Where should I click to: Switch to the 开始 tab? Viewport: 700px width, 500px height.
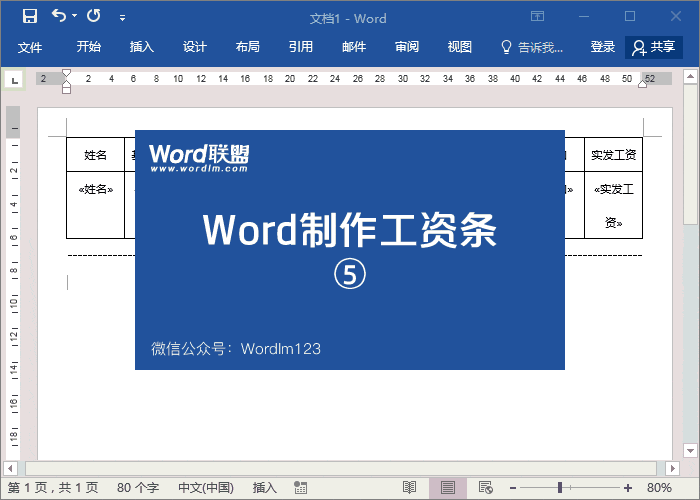pyautogui.click(x=88, y=46)
